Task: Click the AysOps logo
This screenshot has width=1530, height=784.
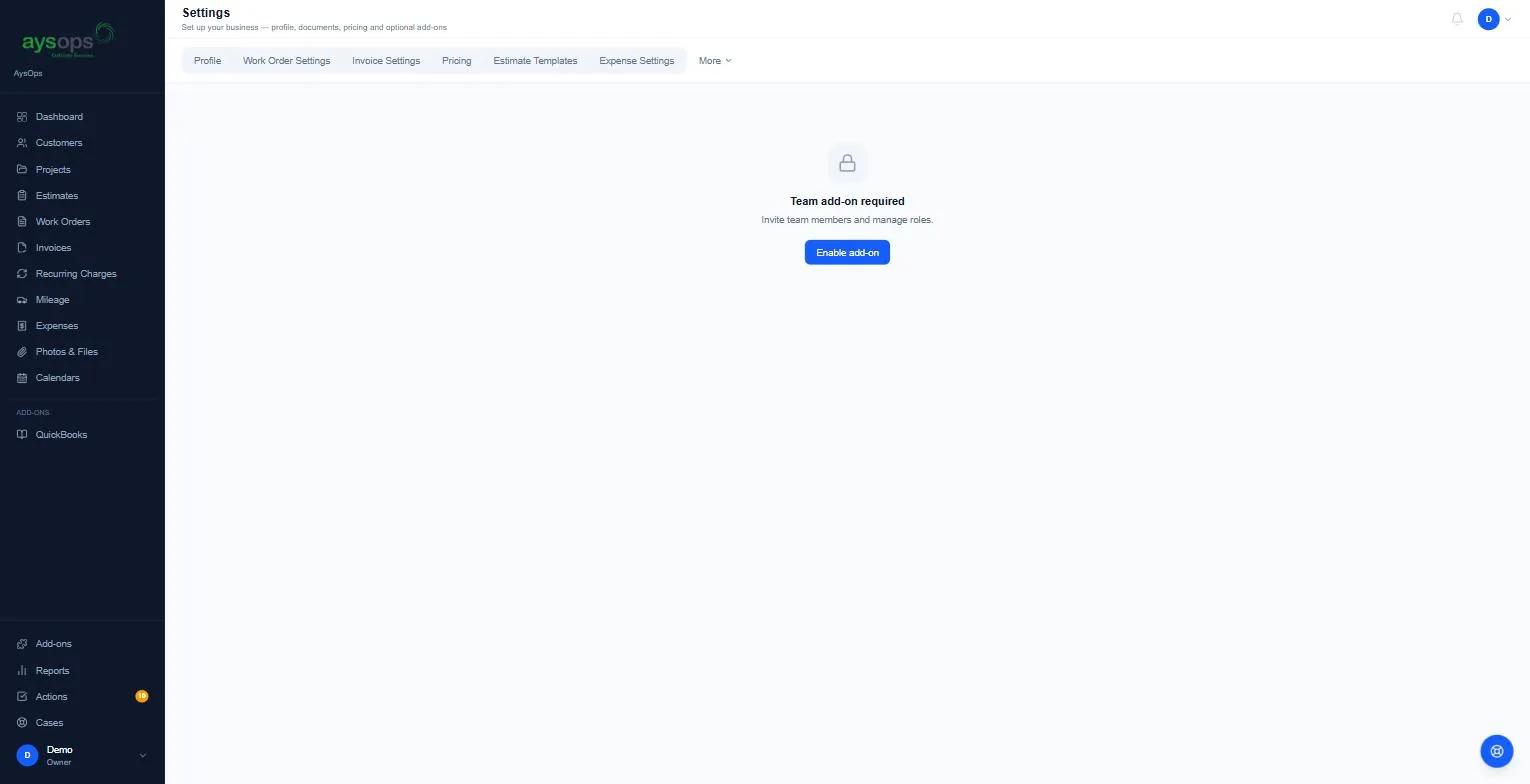Action: click(68, 40)
